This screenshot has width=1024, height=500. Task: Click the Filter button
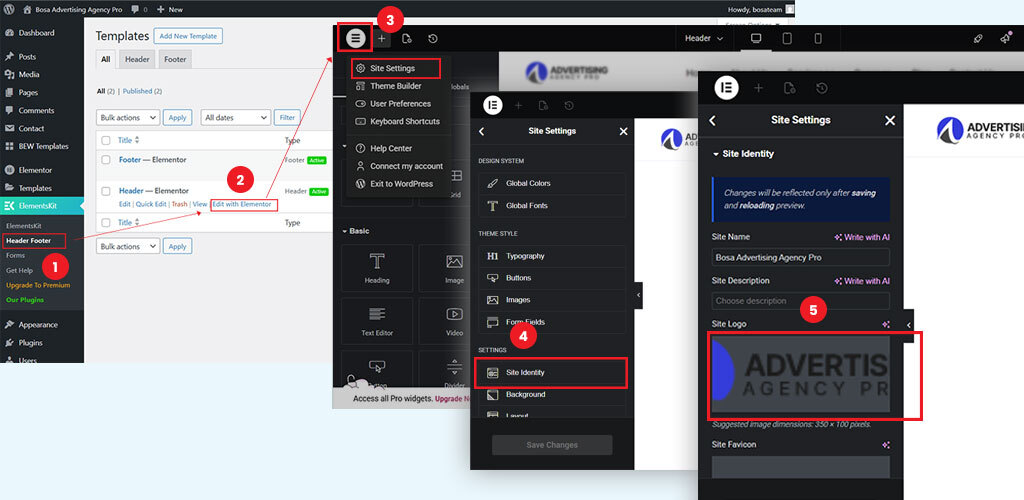[x=287, y=117]
